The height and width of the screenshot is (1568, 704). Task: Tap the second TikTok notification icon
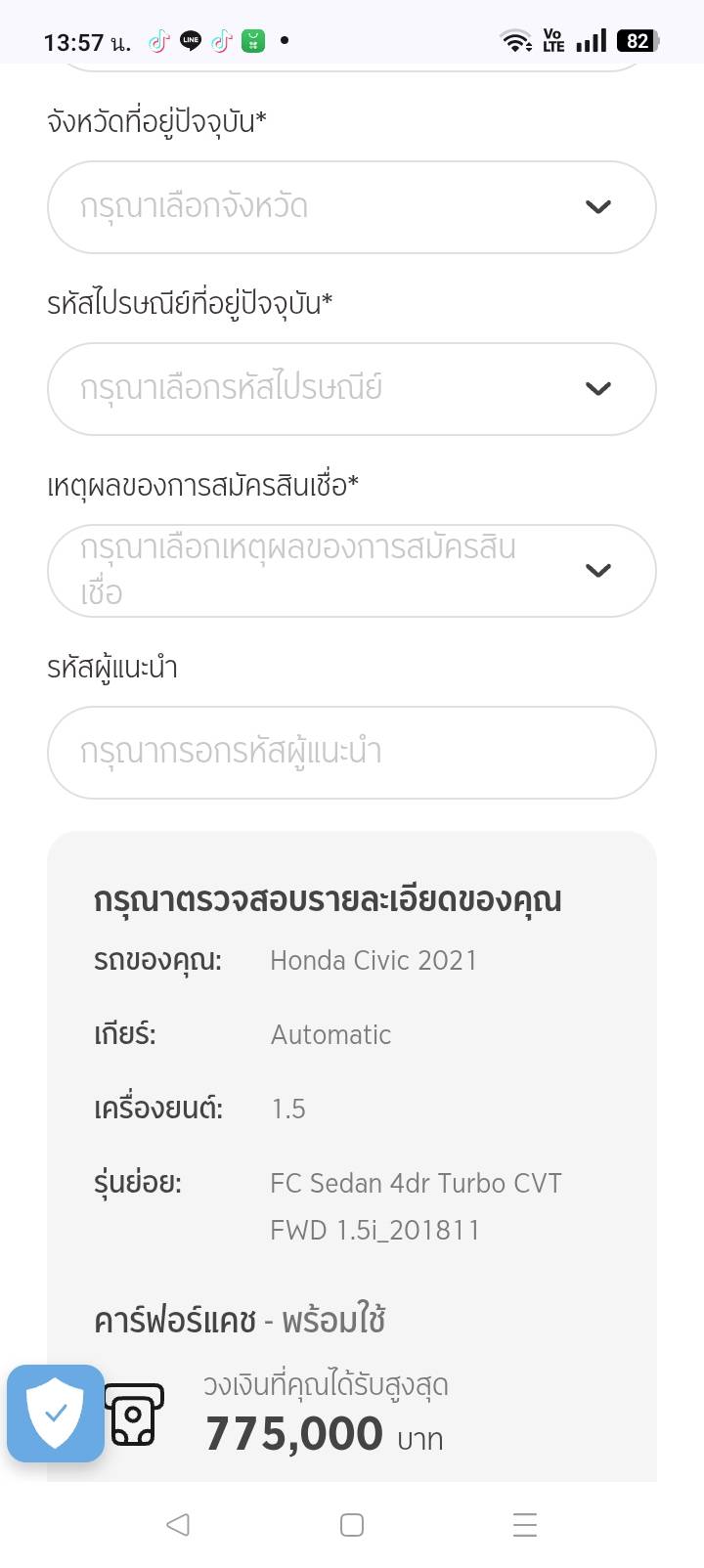222,41
